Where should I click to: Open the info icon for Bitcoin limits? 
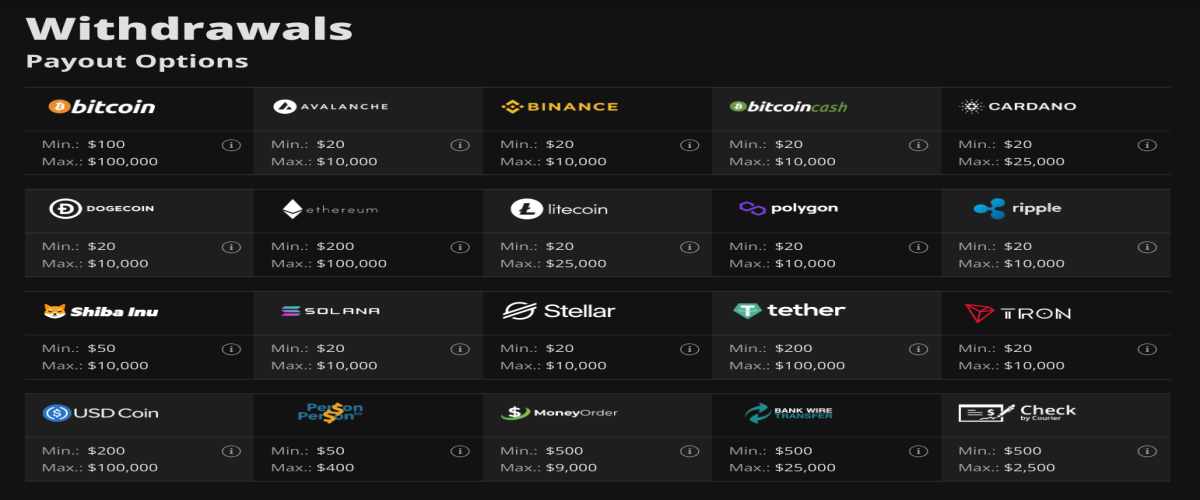(230, 145)
